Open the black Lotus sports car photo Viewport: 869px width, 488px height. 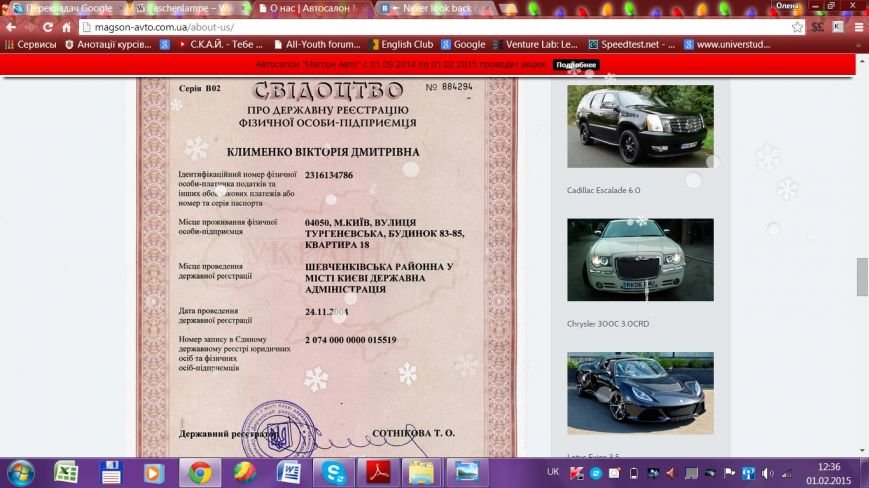coord(640,393)
